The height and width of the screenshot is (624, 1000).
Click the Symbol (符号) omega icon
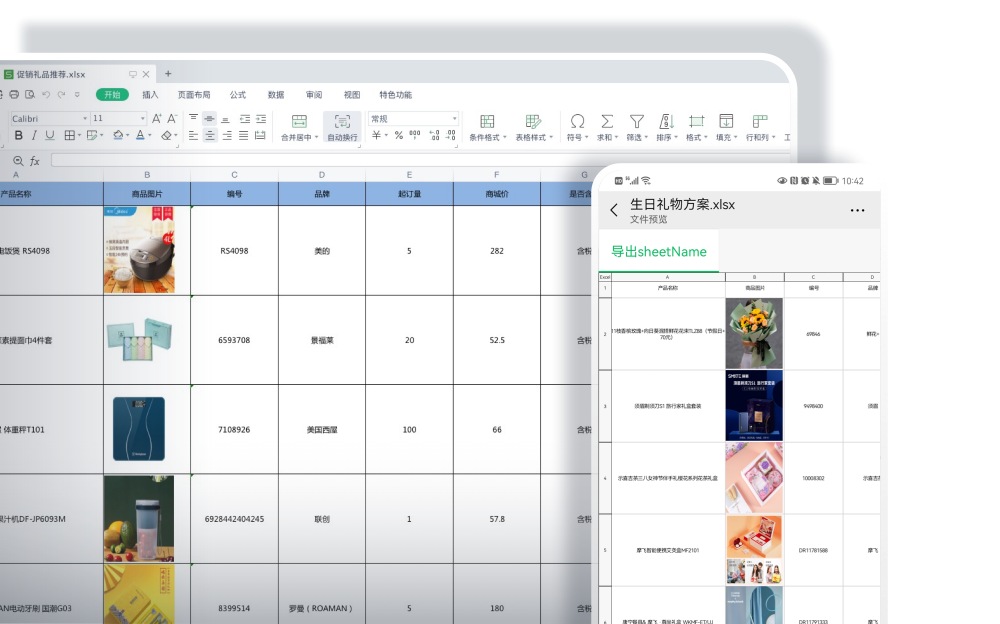[x=577, y=121]
